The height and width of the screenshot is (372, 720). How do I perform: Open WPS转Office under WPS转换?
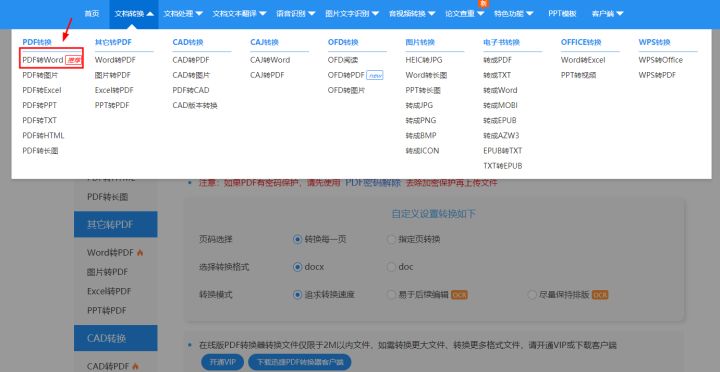[x=660, y=60]
